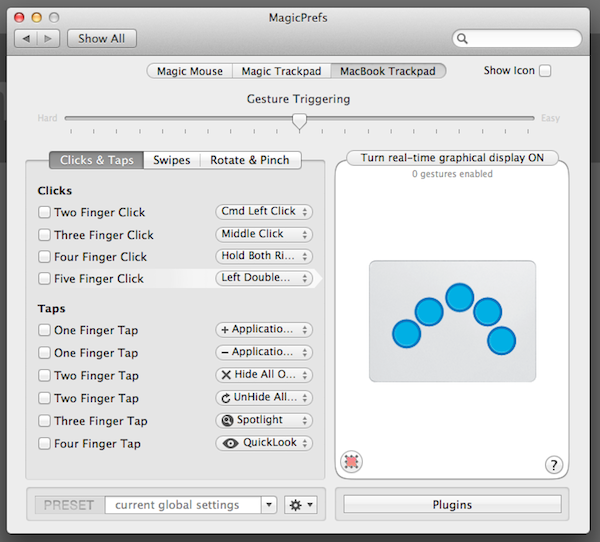Click the red gesture reset icon
The image size is (600, 542).
[x=351, y=462]
